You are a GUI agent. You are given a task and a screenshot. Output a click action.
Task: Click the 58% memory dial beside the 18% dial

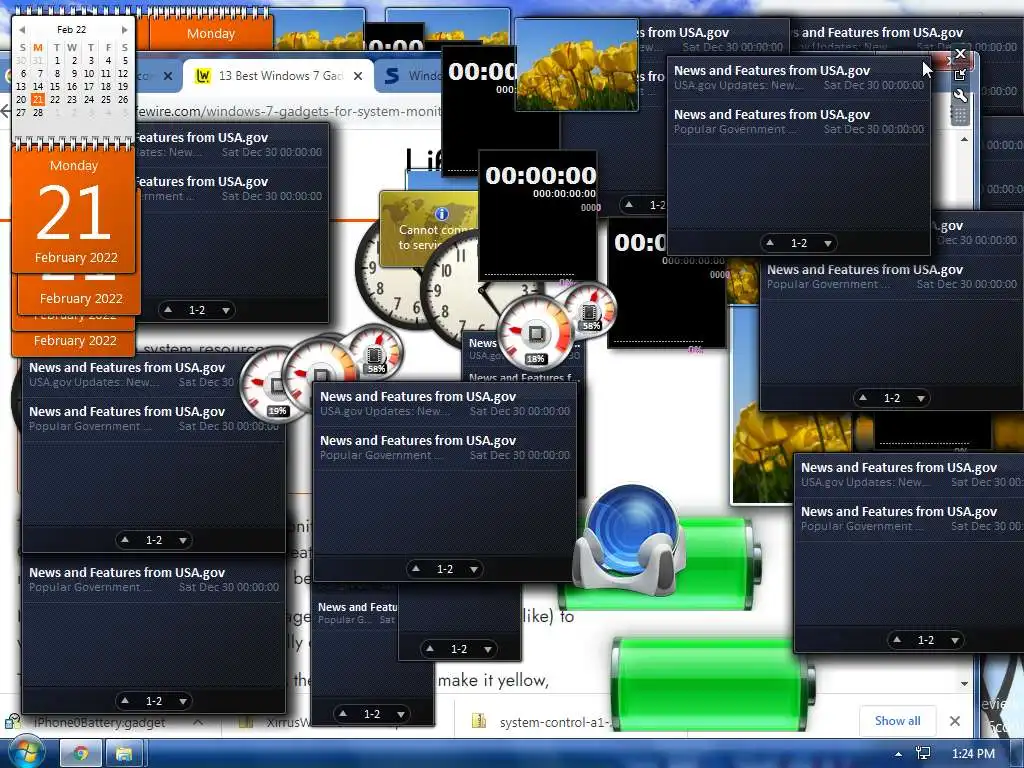click(x=592, y=308)
